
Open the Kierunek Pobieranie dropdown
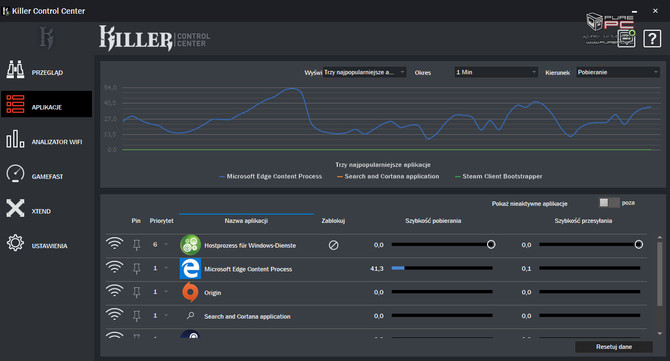[x=617, y=72]
